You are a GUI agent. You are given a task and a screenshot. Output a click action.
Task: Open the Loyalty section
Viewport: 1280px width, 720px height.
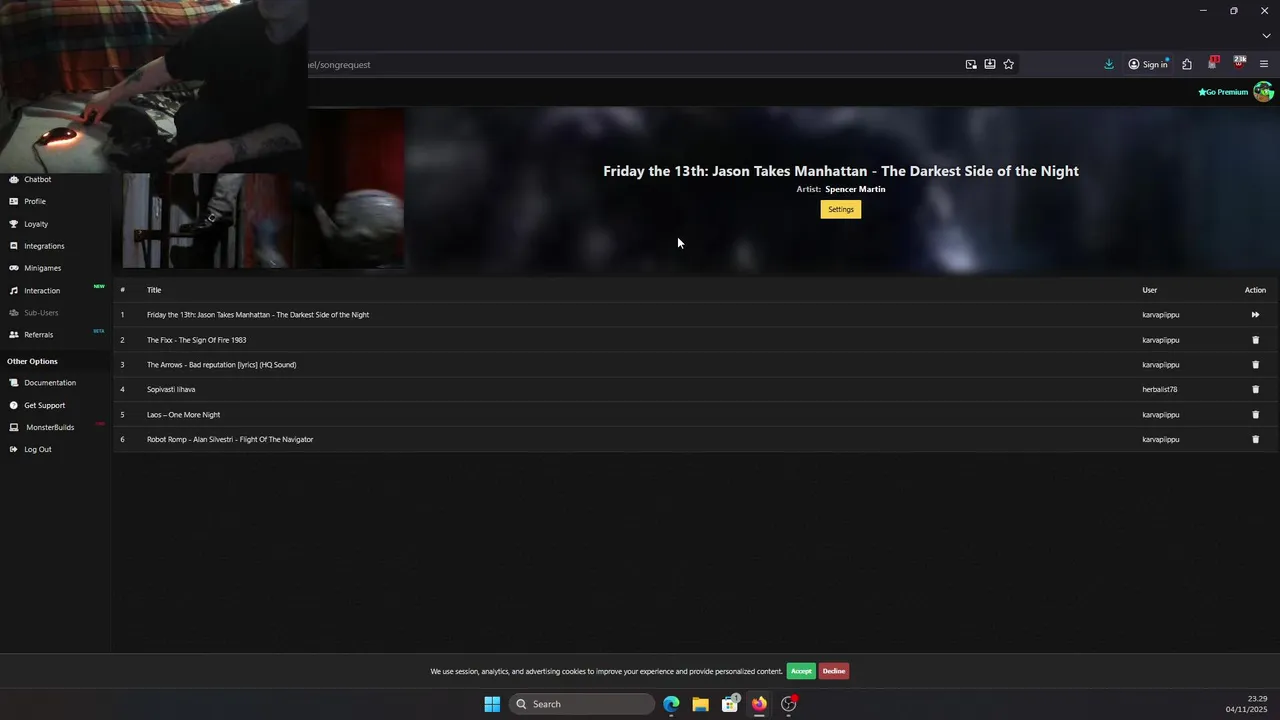coord(36,224)
